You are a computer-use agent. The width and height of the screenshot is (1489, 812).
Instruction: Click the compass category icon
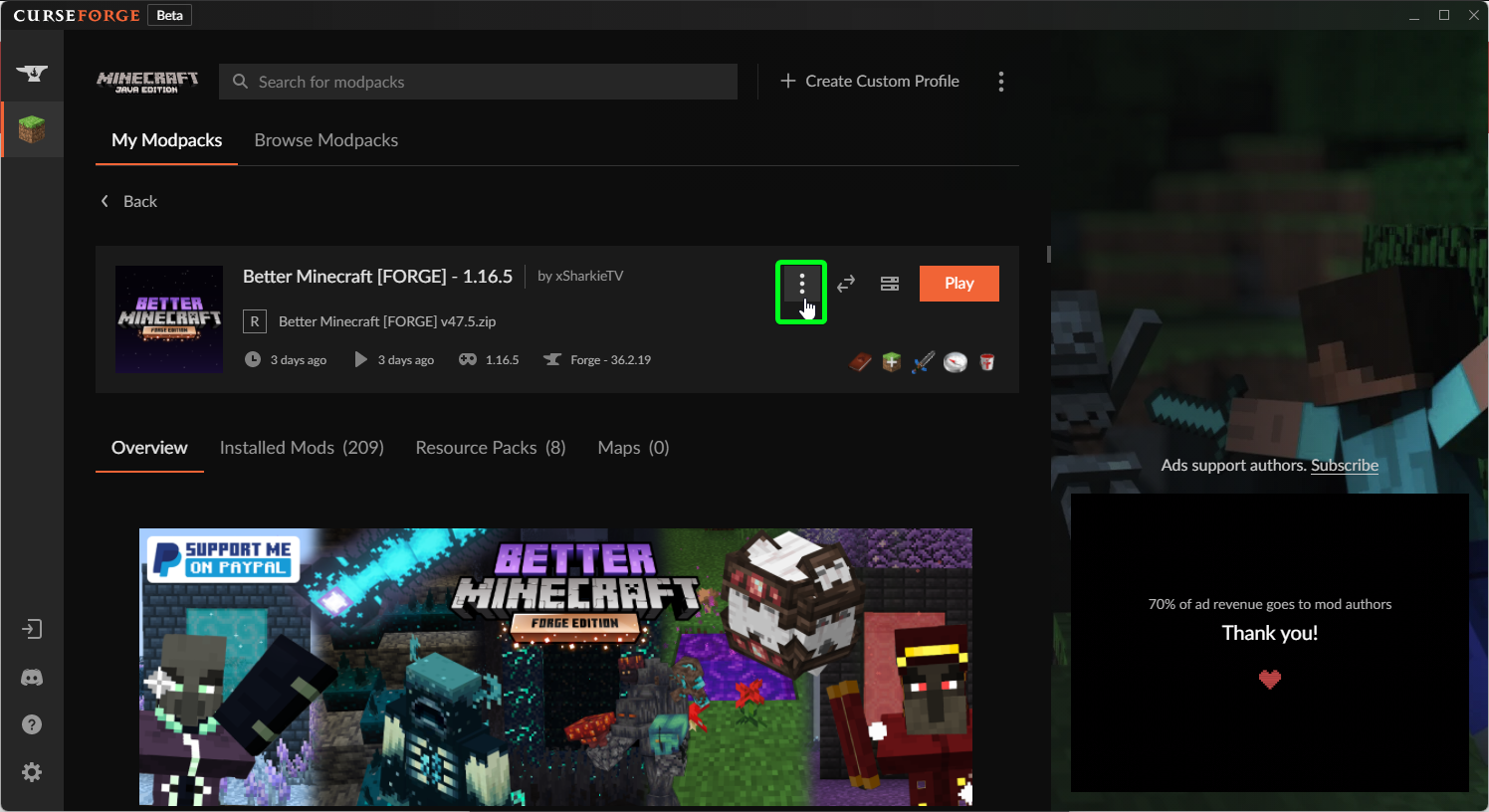pos(956,362)
